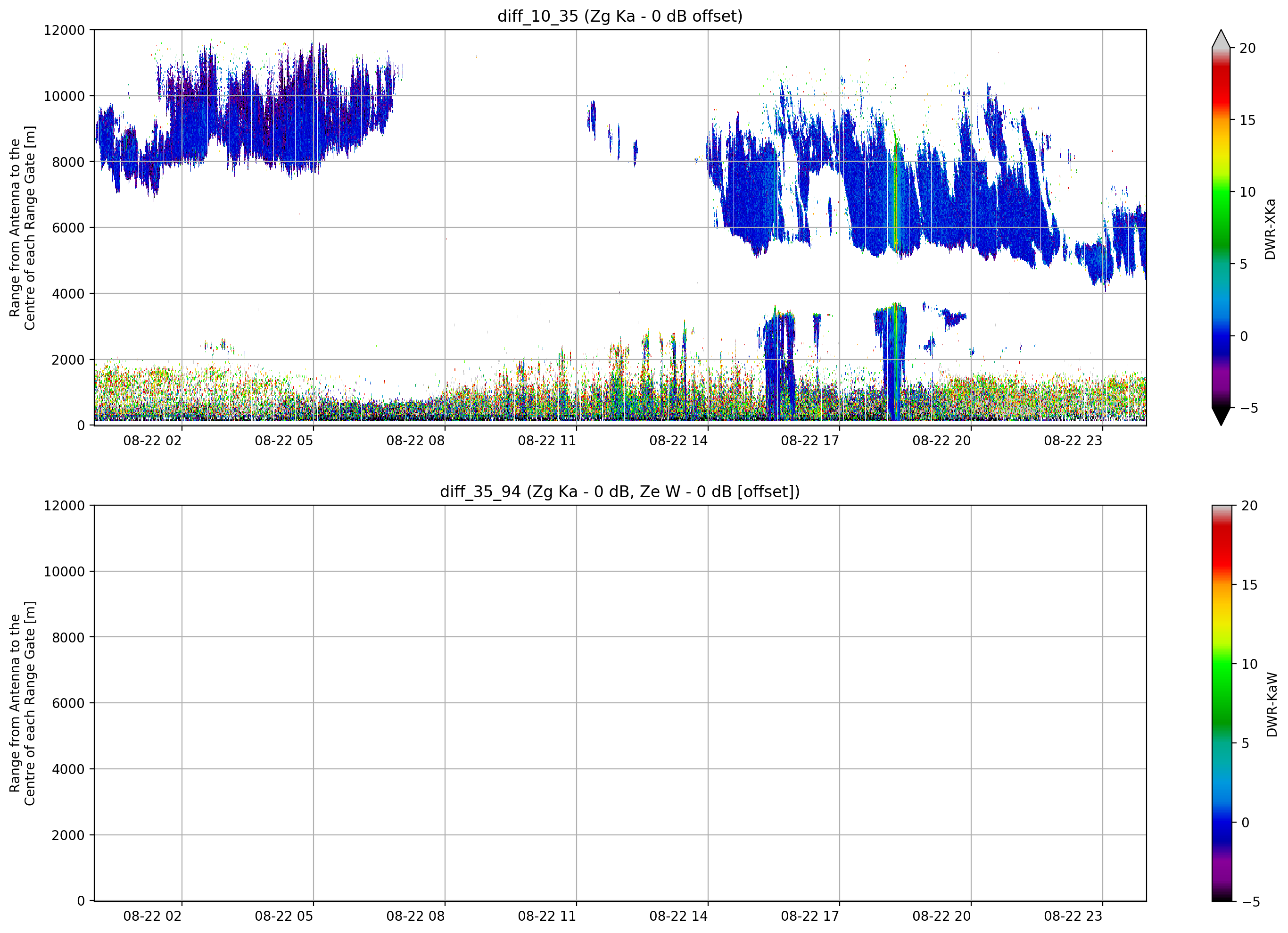Click the "08-22 14" x-tick under the bottom plot
Screen dimensions: 1288x933
pos(678,916)
